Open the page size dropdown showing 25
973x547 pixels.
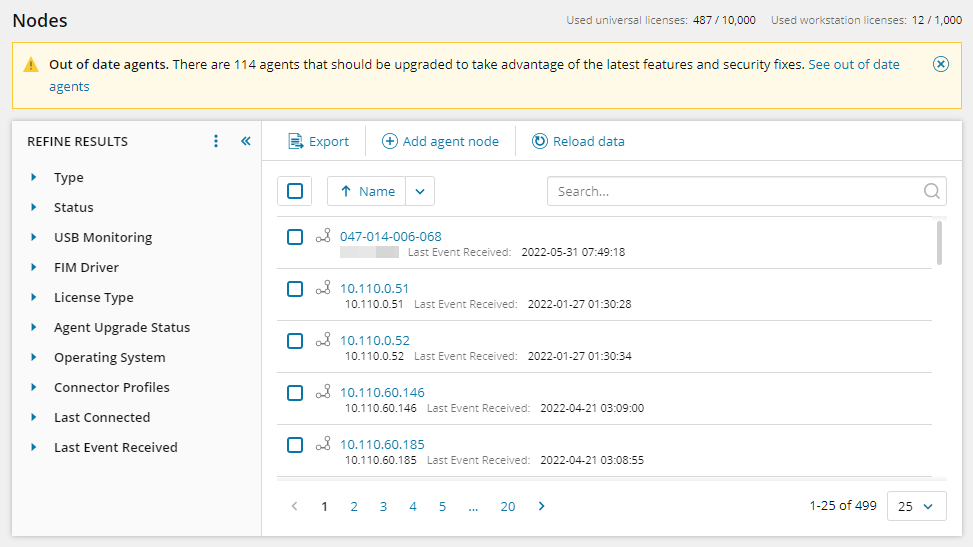tap(916, 506)
